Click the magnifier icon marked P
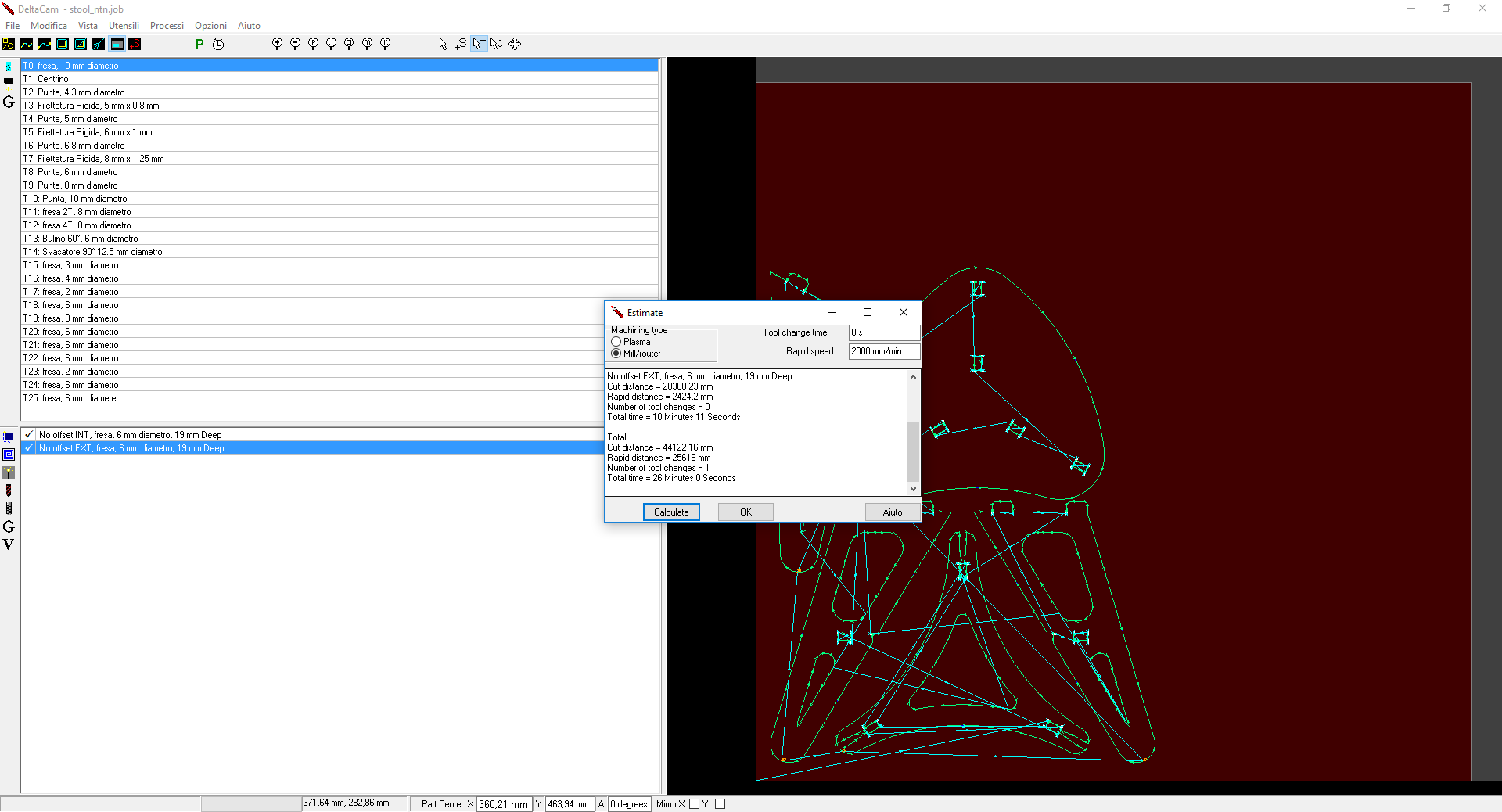This screenshot has width=1502, height=812. pos(313,44)
